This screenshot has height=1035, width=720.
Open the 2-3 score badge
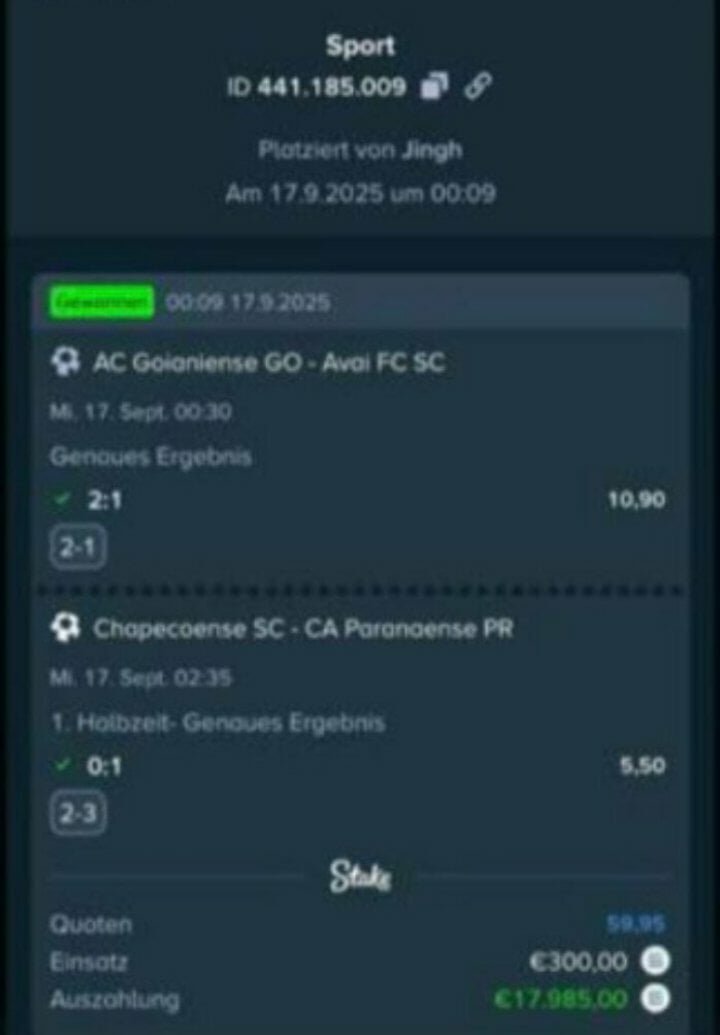point(78,814)
